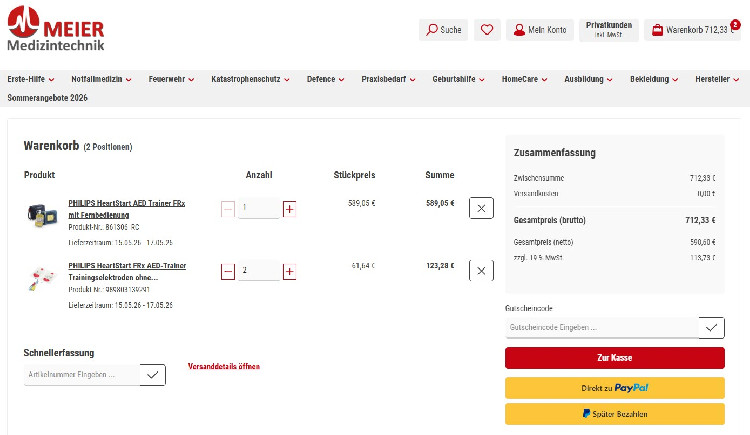
Task: Expand the Defence menu
Action: (x=325, y=79)
